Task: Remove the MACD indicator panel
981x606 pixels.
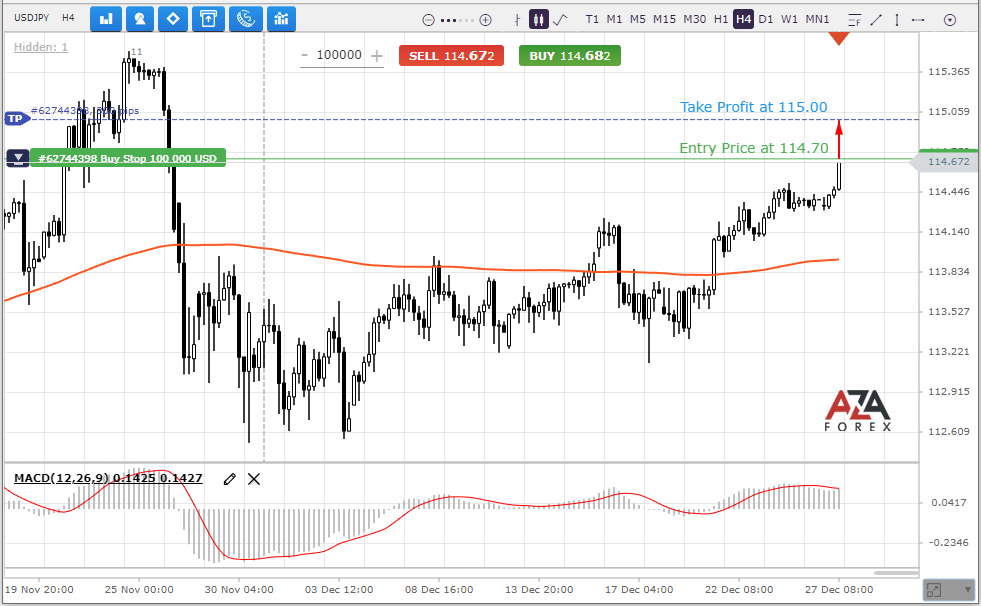Action: pyautogui.click(x=253, y=479)
